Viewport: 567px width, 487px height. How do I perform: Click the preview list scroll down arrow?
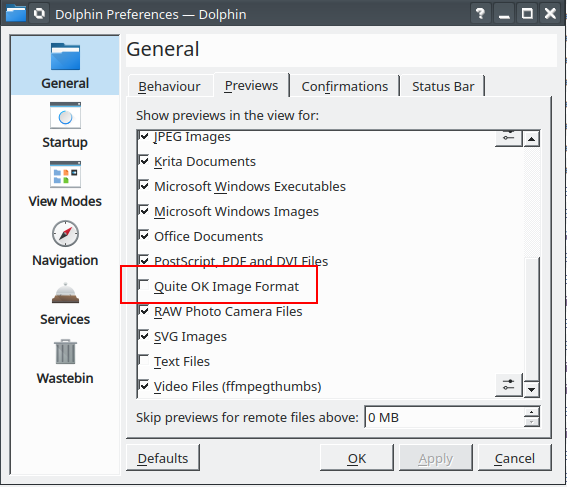531,389
